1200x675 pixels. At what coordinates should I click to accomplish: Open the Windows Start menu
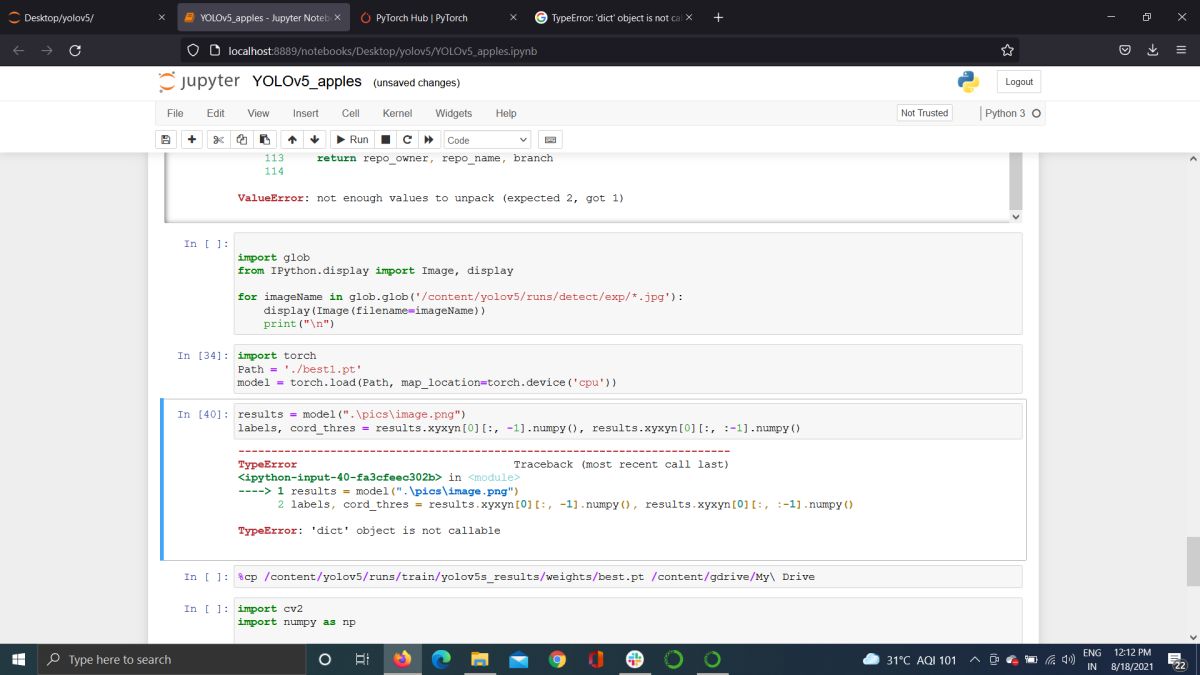19,659
